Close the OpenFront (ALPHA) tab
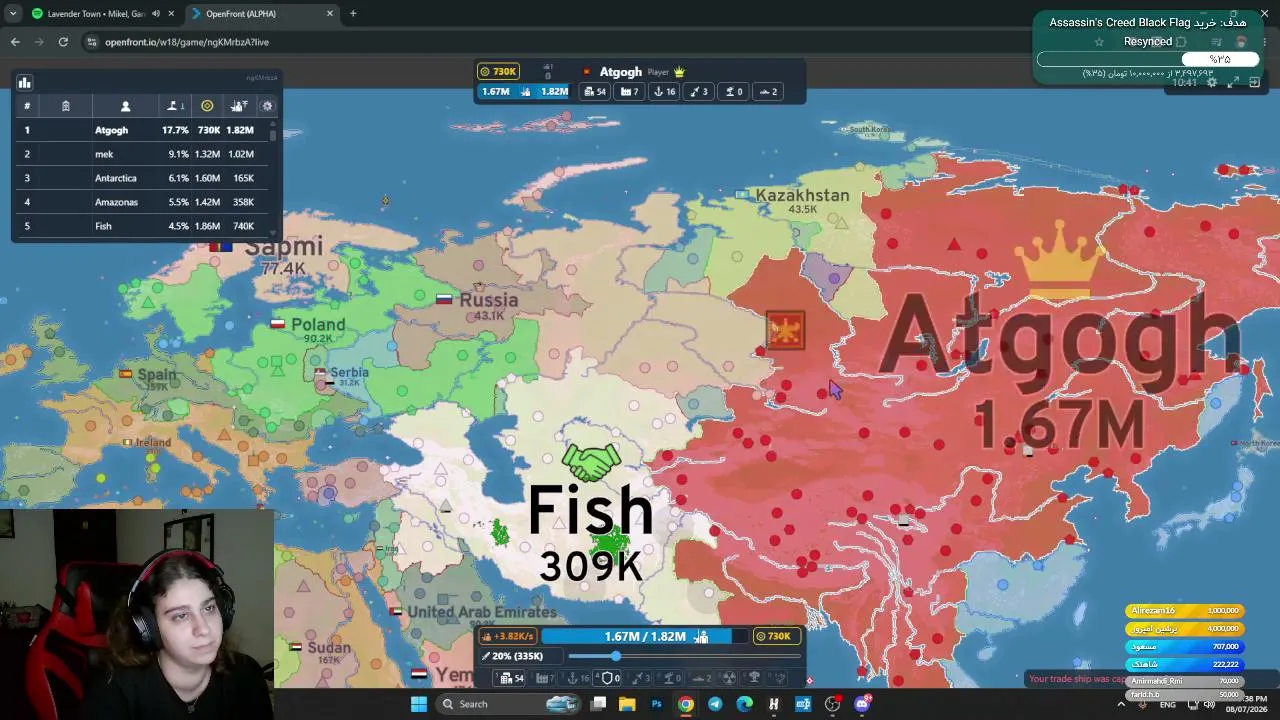This screenshot has height=720, width=1280. [x=330, y=14]
